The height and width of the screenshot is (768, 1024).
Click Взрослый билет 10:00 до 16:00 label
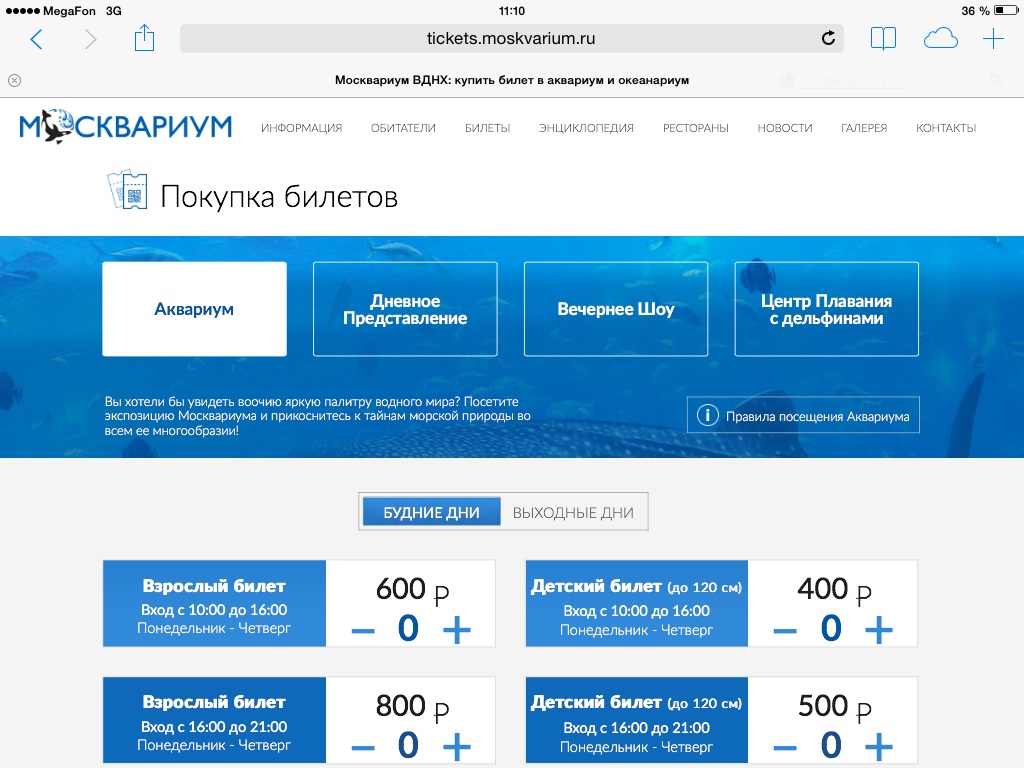pos(214,603)
